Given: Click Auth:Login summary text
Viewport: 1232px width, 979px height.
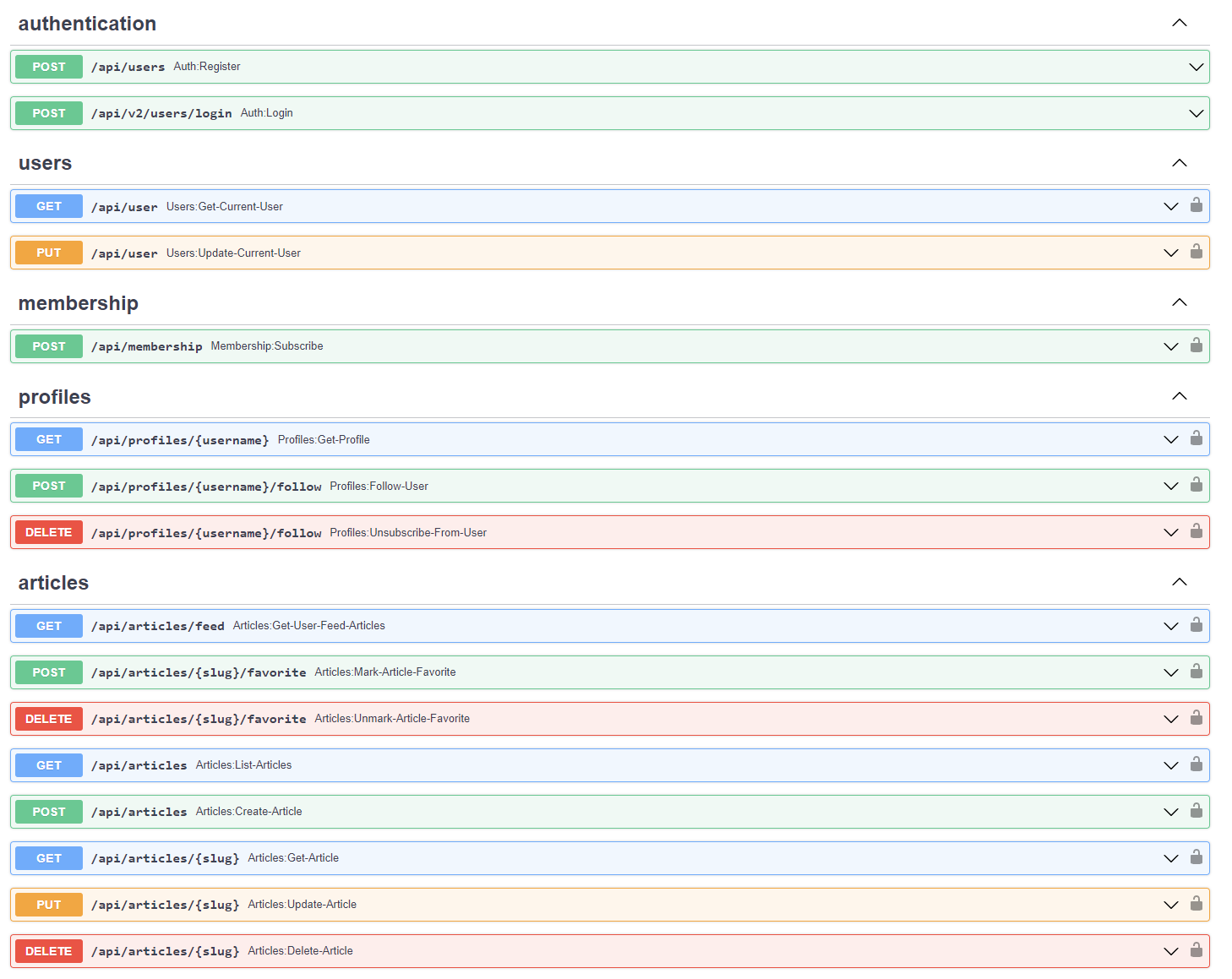Looking at the screenshot, I should point(267,112).
